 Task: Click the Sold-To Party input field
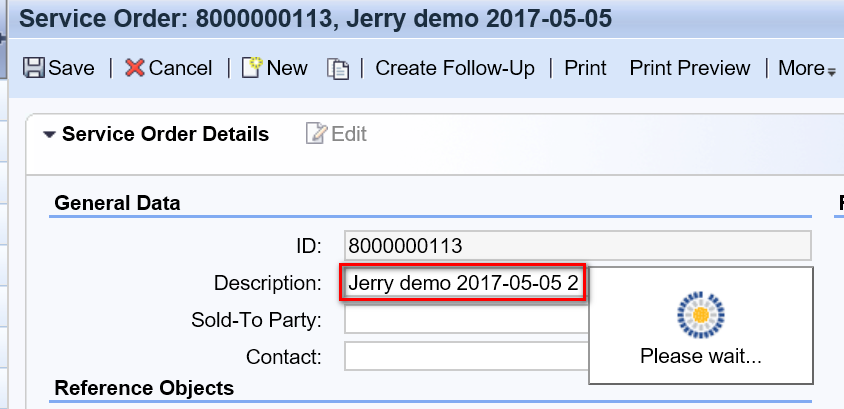(x=467, y=320)
